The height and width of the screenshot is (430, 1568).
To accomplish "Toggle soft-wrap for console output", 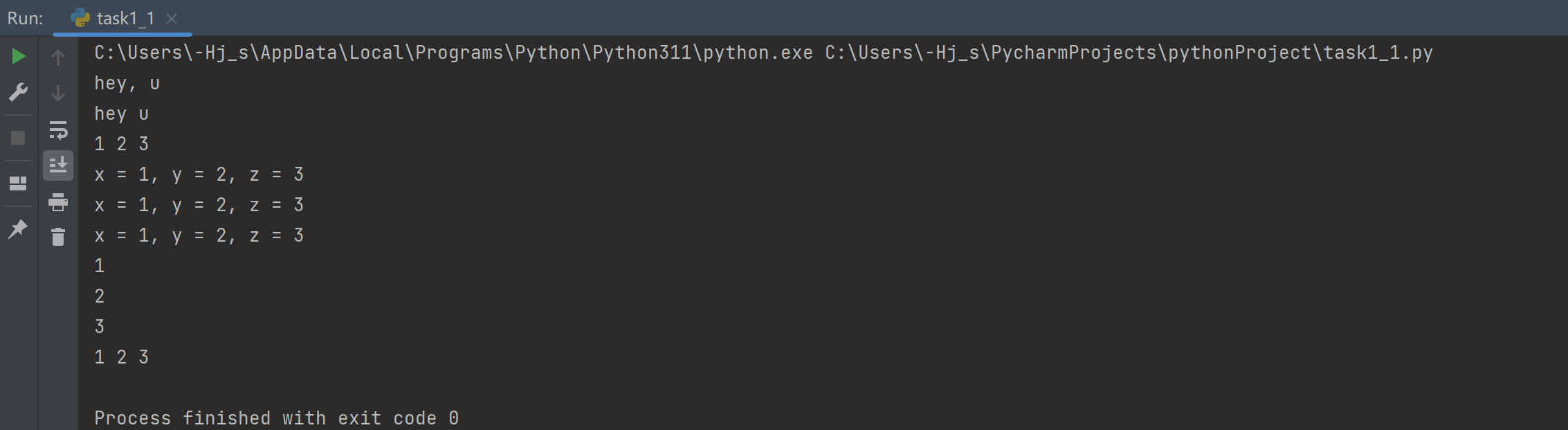I will (x=58, y=130).
